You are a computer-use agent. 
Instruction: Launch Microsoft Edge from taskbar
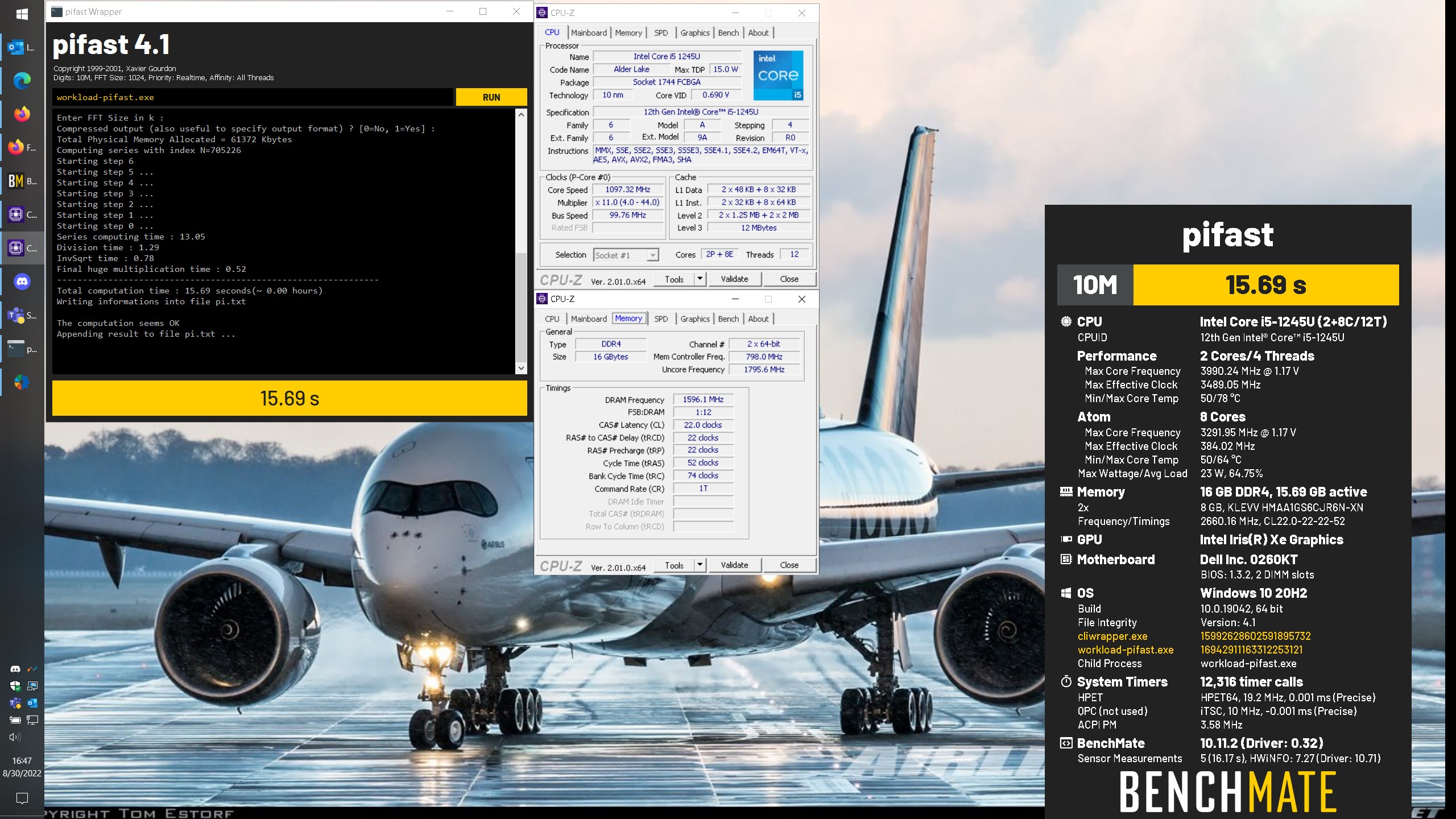[x=22, y=81]
